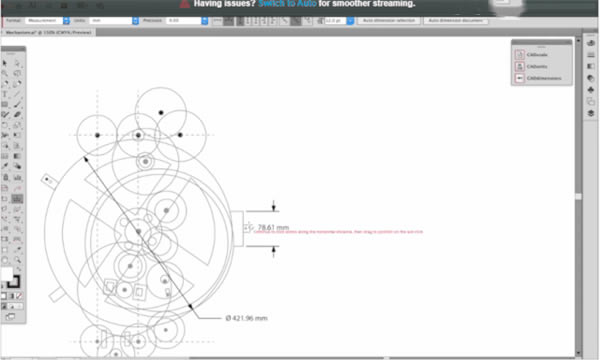Toggle the change screen mode button
The image size is (600, 360).
pos(10,316)
